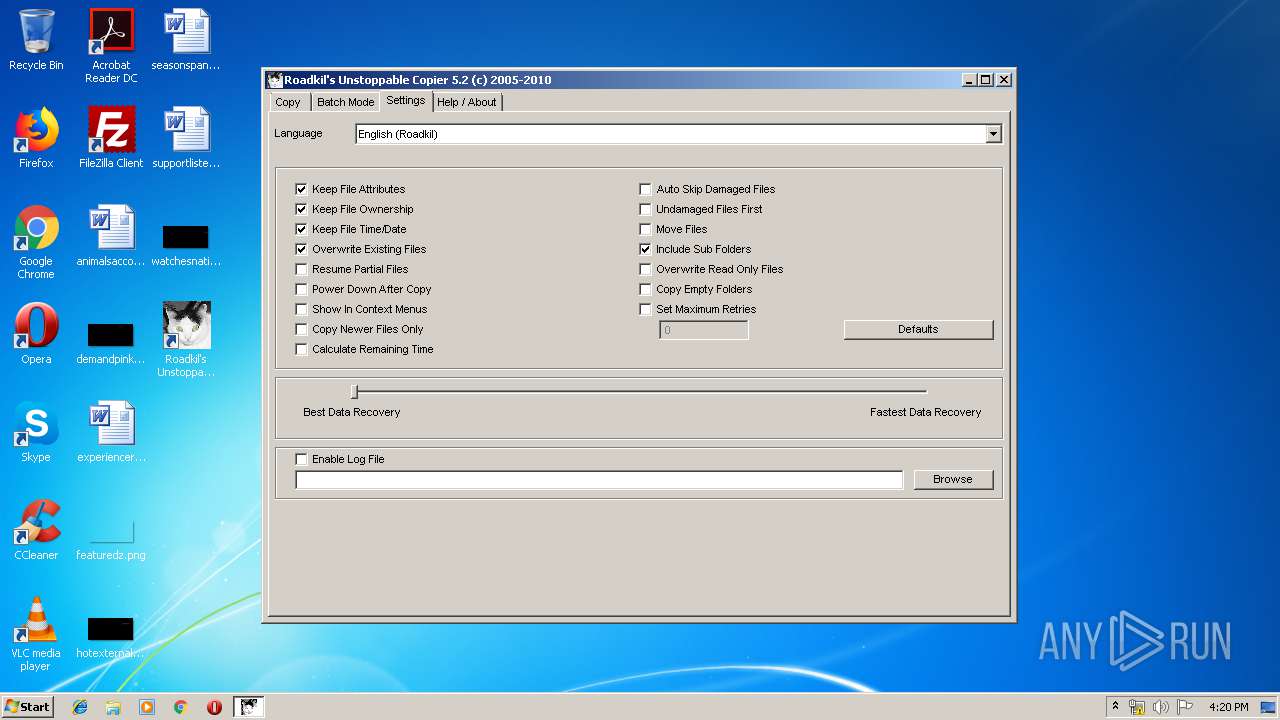The width and height of the screenshot is (1280, 720).
Task: Check Undamaged Files First
Action: click(x=645, y=209)
